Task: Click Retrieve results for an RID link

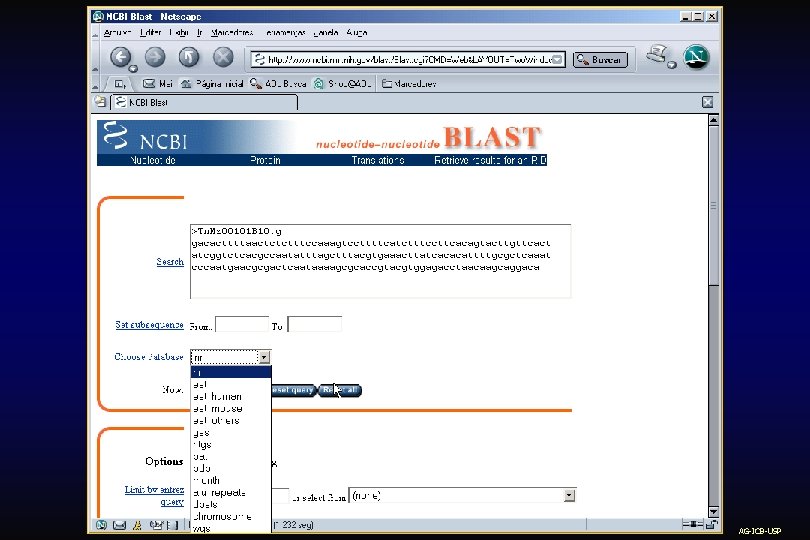Action: coord(490,160)
